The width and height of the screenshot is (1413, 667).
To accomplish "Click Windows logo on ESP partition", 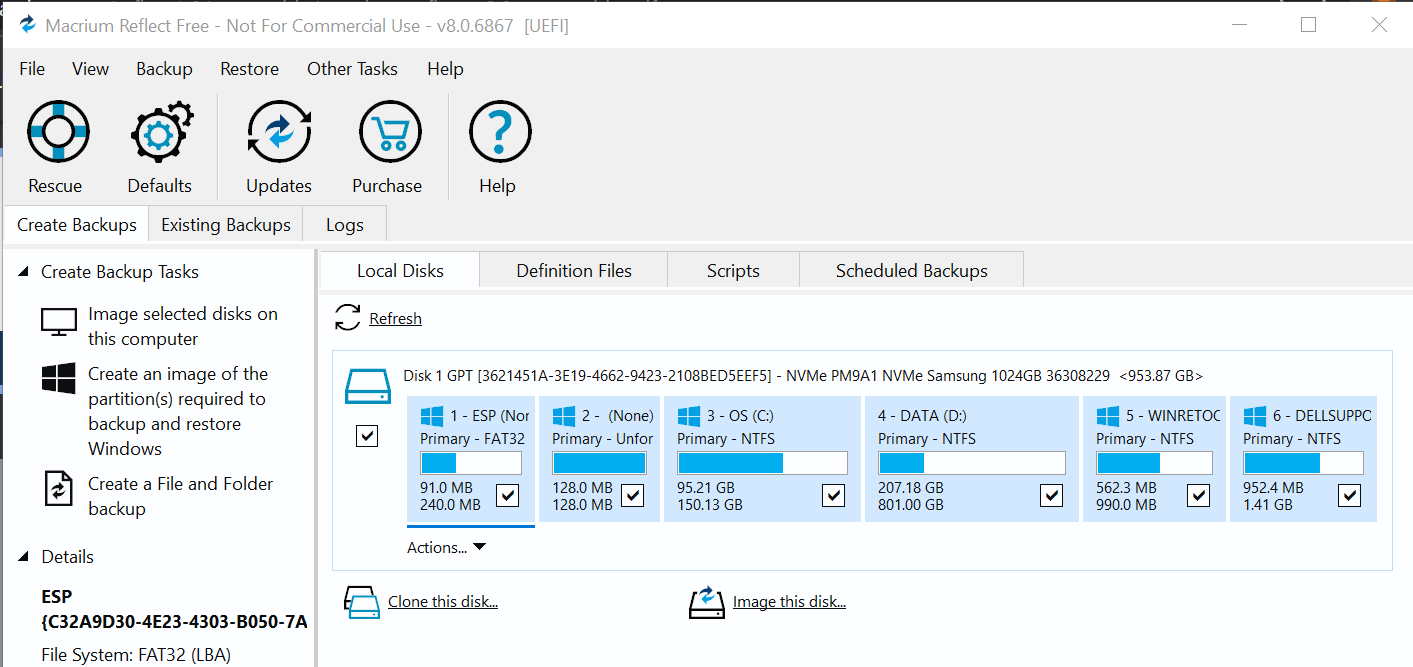I will pyautogui.click(x=432, y=416).
